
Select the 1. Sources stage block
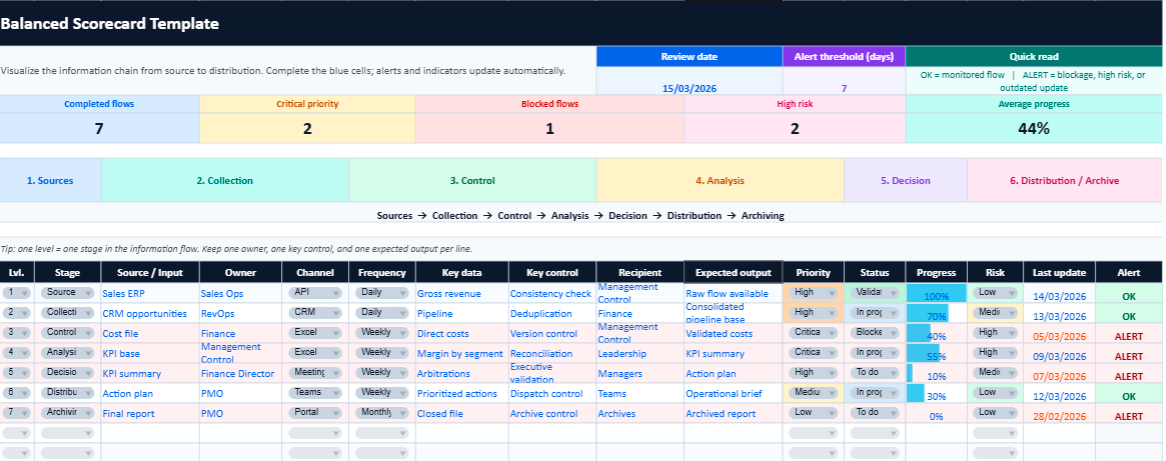[50, 181]
